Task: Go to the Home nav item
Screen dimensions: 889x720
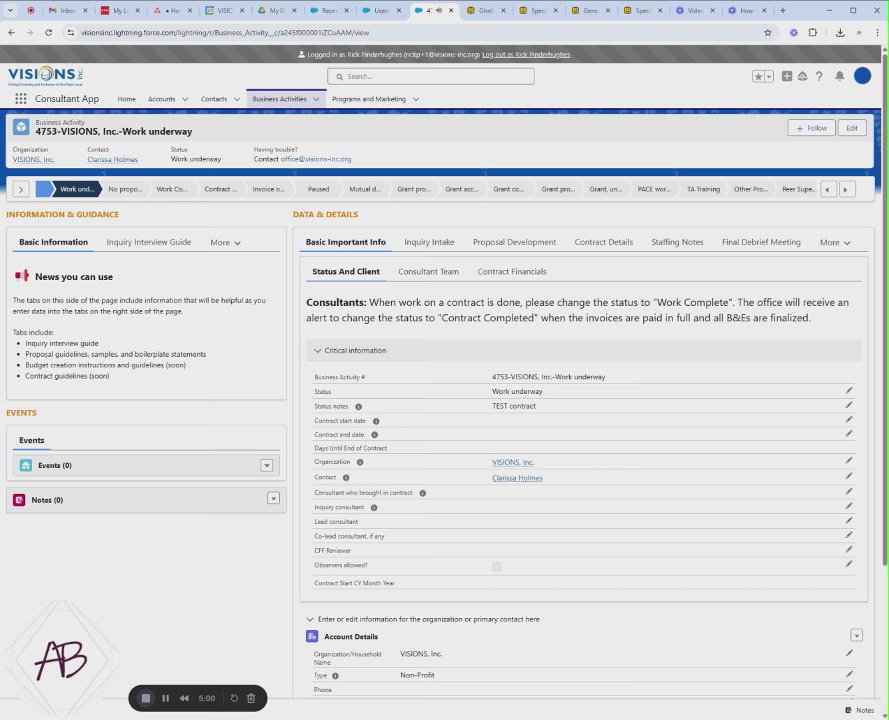Action: click(126, 99)
